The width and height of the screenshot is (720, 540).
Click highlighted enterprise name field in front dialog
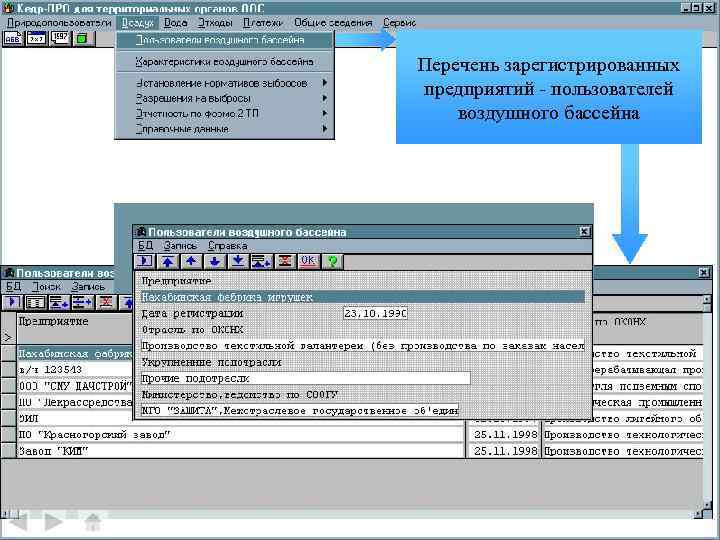click(x=362, y=297)
